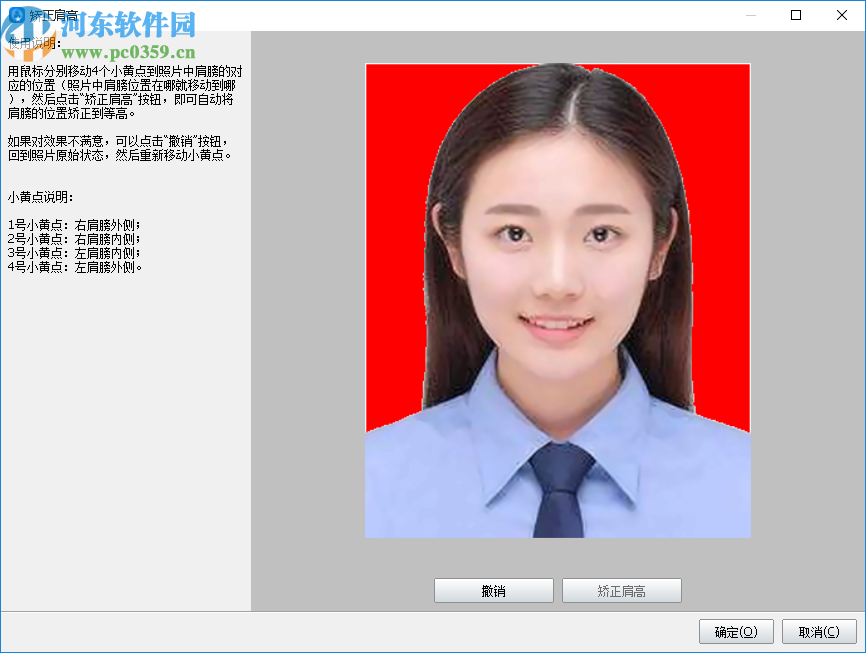Click the text "1号小黄点：右肩膀外侧；"
This screenshot has width=866, height=653.
pos(74,225)
